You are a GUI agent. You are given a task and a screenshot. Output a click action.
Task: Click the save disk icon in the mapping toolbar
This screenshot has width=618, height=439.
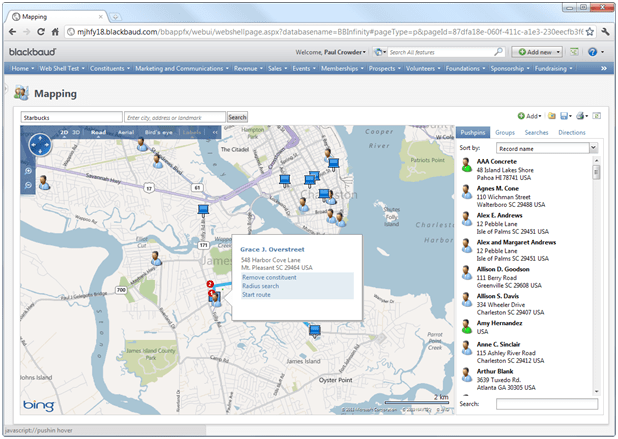tap(564, 116)
